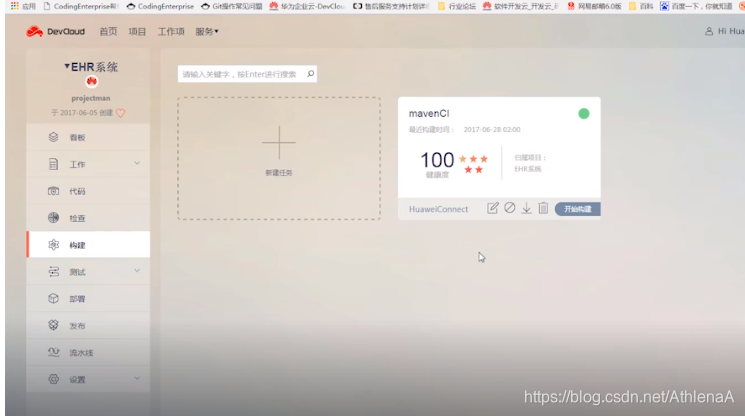
Task: Click the projectman username text
Action: tap(91, 98)
